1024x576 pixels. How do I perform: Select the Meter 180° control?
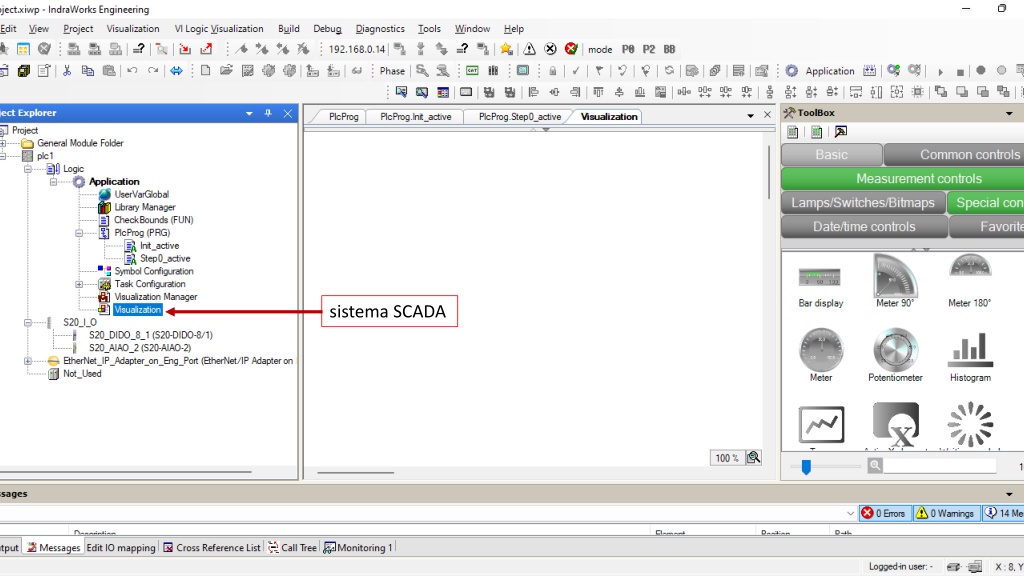[x=970, y=281]
